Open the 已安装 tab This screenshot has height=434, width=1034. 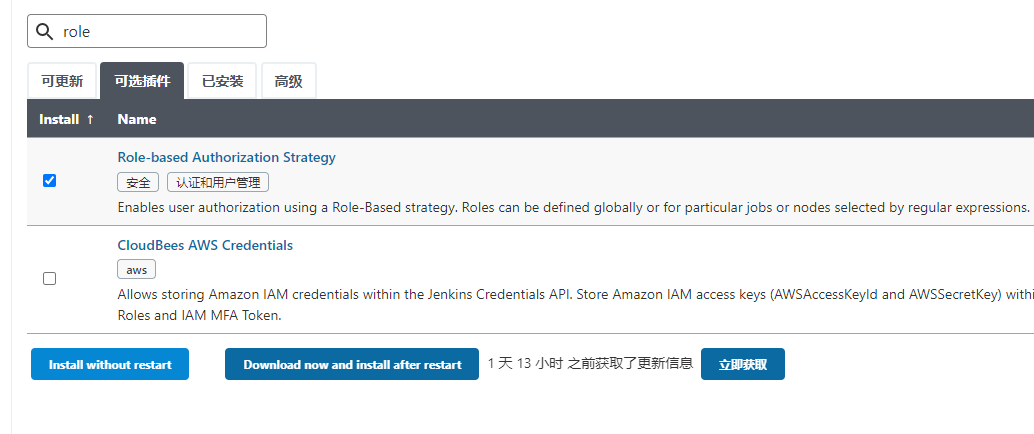(x=222, y=81)
